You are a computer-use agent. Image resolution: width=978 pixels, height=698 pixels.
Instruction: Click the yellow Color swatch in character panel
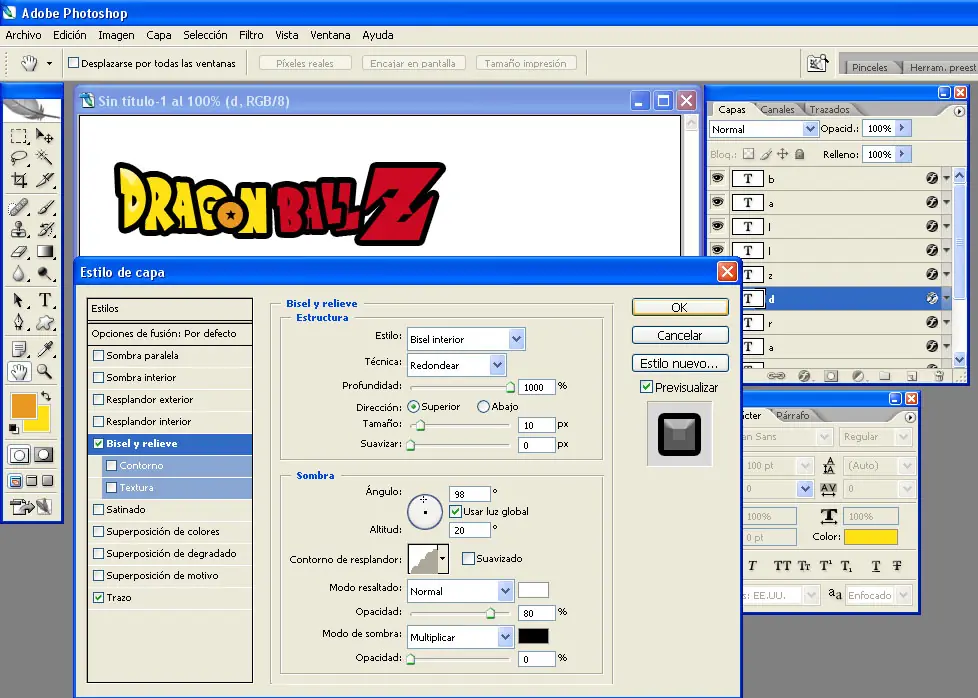pos(871,536)
